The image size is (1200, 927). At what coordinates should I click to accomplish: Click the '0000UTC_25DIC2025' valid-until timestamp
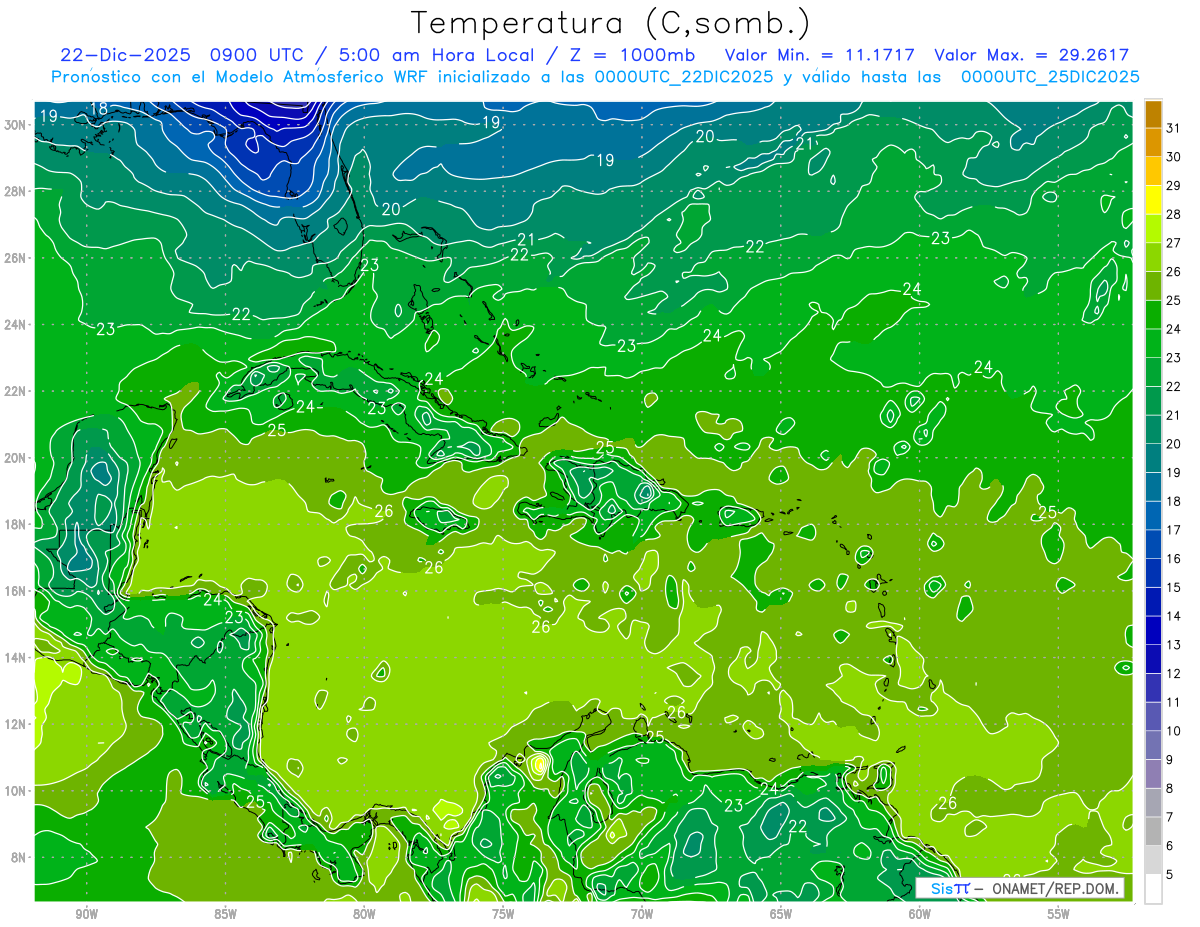[1050, 77]
